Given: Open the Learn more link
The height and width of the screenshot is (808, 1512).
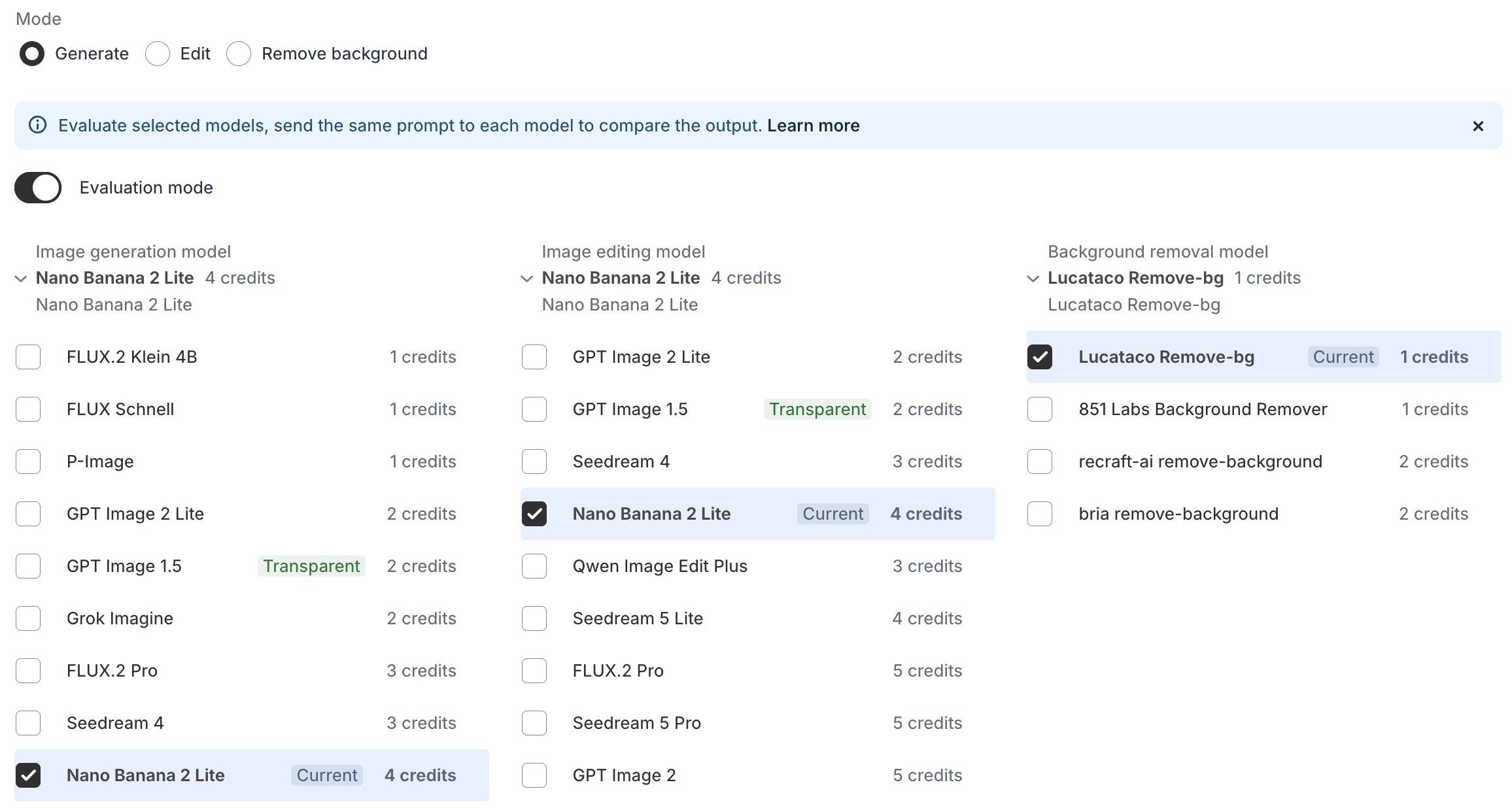Looking at the screenshot, I should tap(814, 126).
